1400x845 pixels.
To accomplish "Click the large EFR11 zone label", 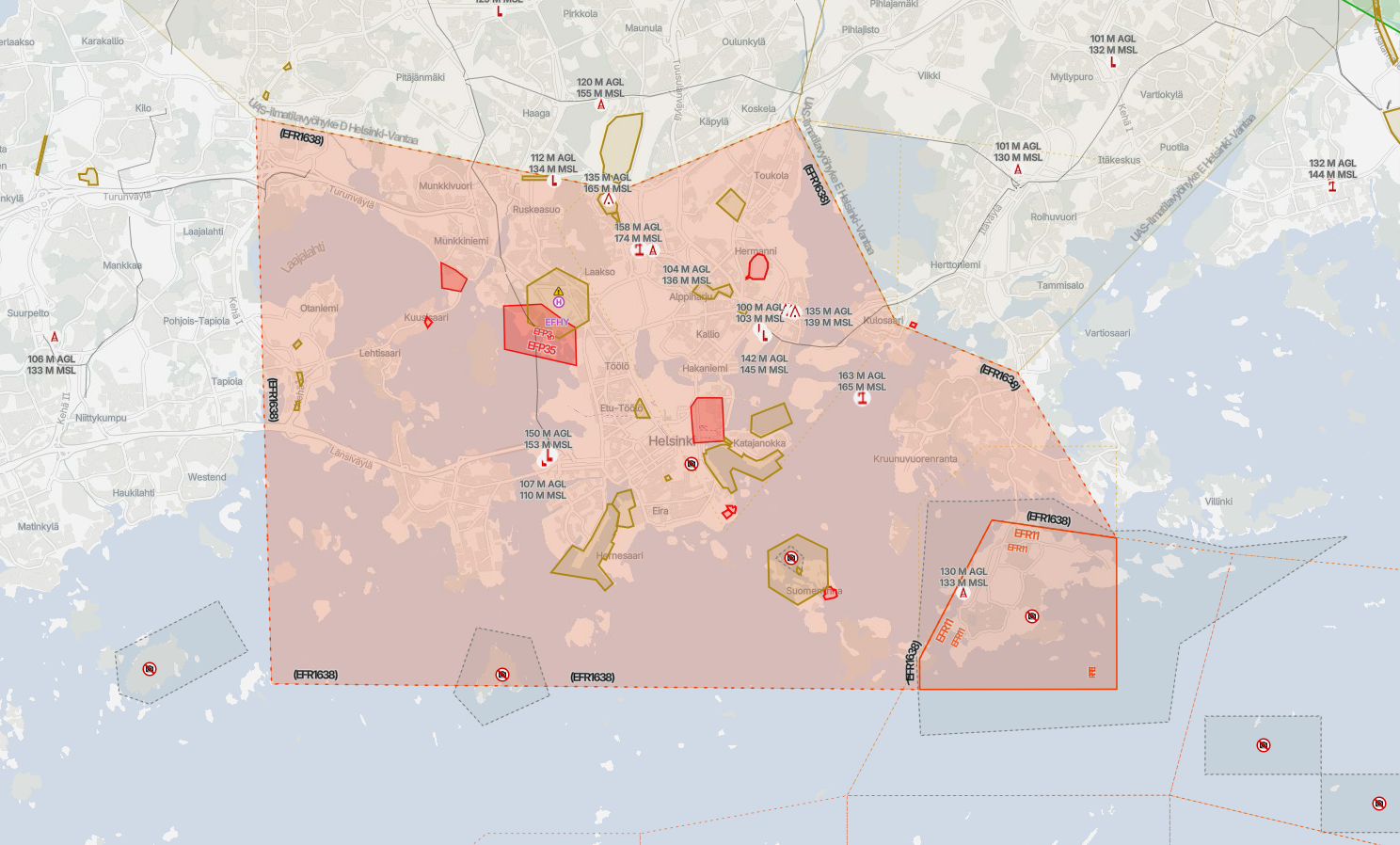I will (x=1026, y=534).
